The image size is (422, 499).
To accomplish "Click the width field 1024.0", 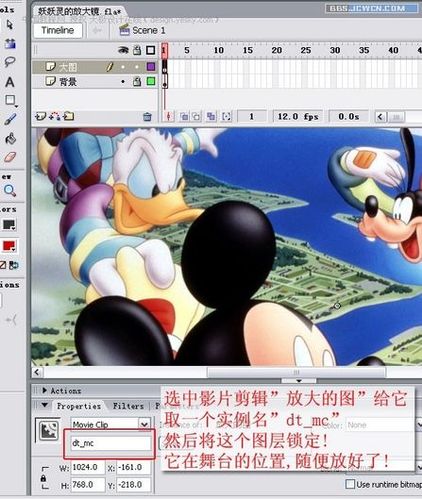I will tap(87, 467).
